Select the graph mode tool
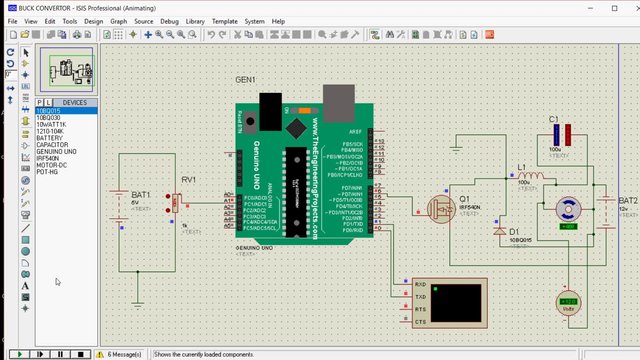 pyautogui.click(x=25, y=157)
